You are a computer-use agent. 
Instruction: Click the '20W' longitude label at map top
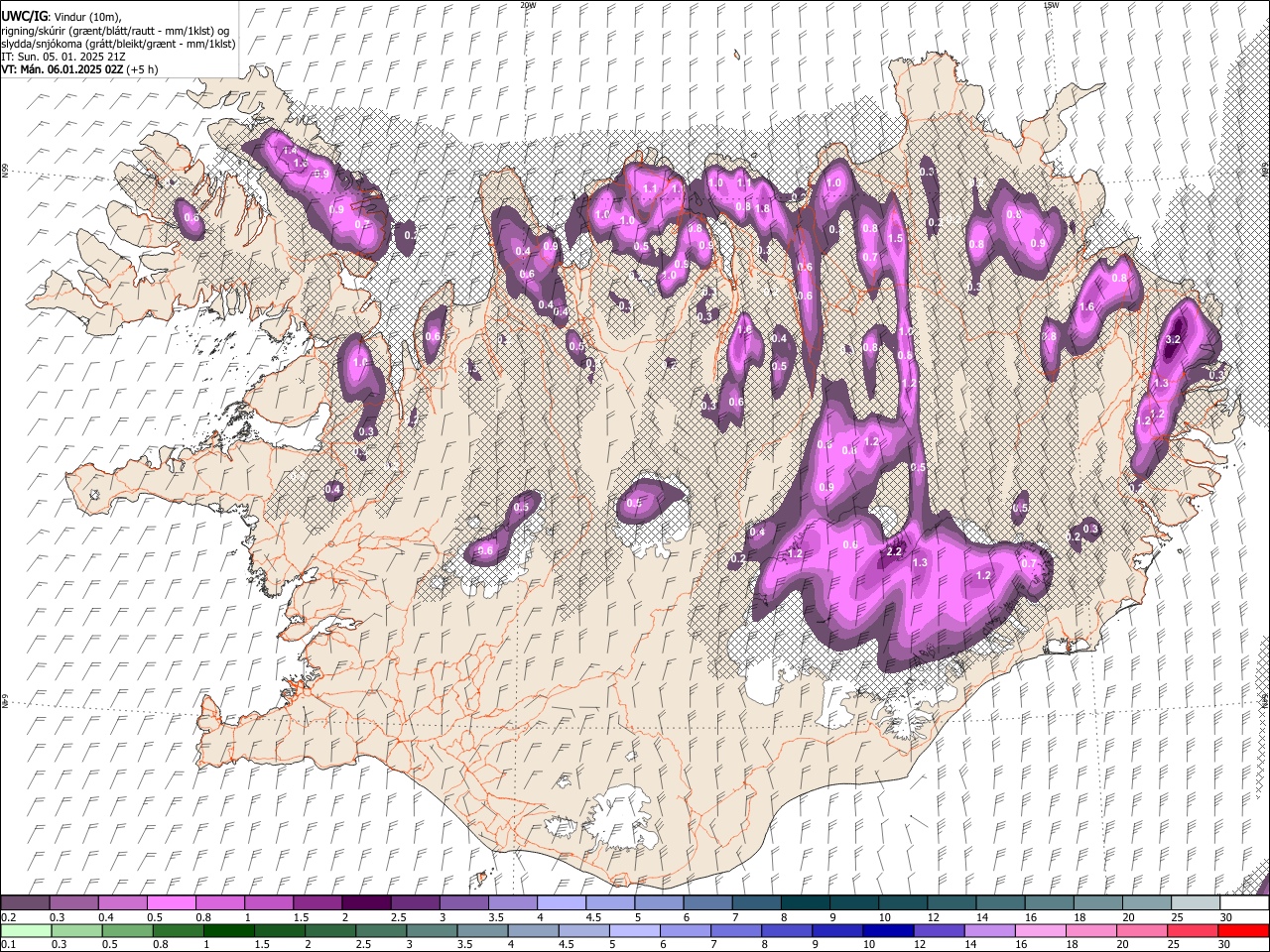tap(528, 5)
